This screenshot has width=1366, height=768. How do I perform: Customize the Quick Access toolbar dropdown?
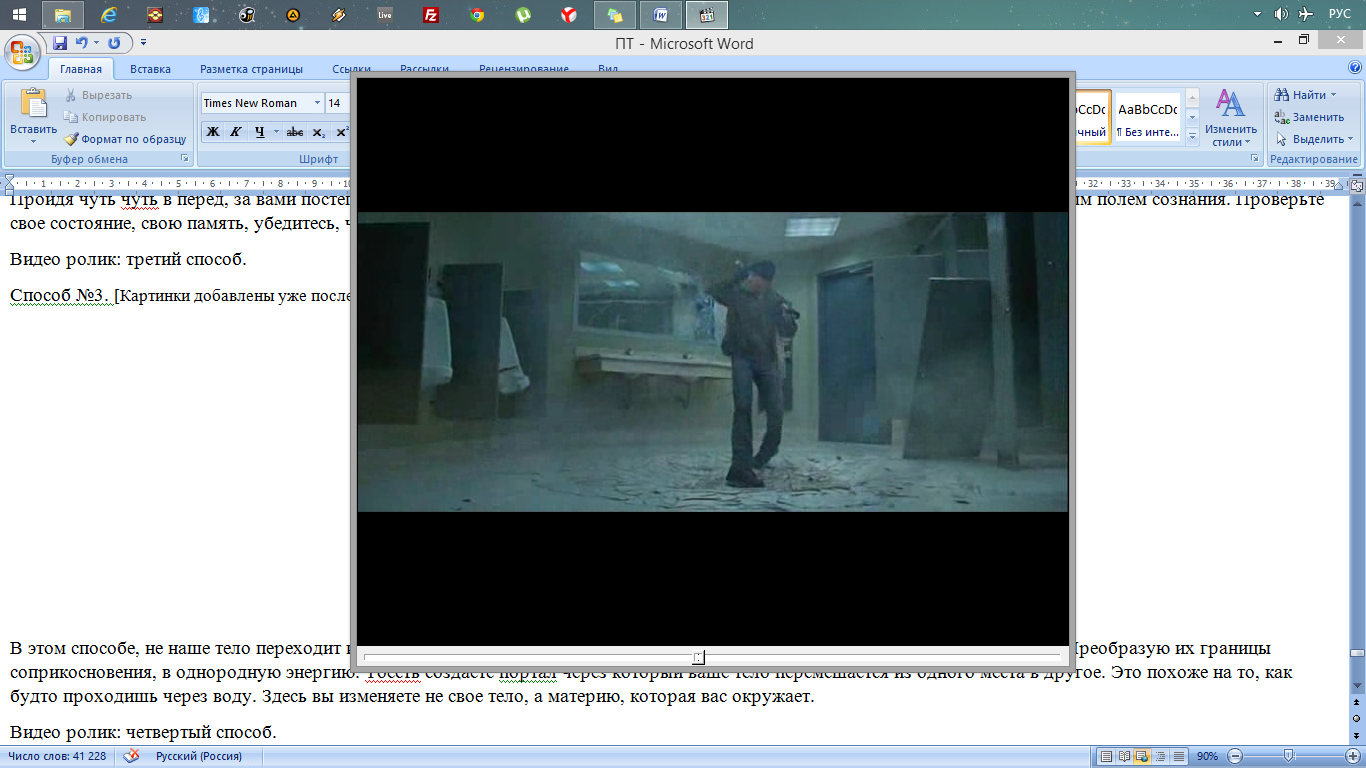143,43
